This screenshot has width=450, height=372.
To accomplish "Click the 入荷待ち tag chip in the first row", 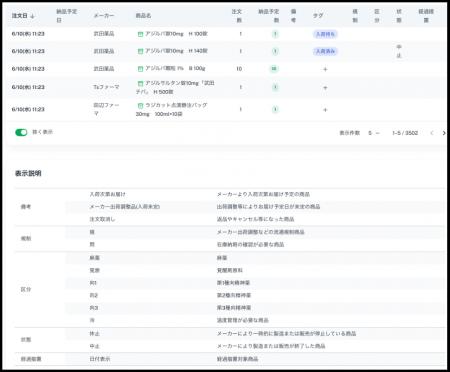I will (x=325, y=34).
